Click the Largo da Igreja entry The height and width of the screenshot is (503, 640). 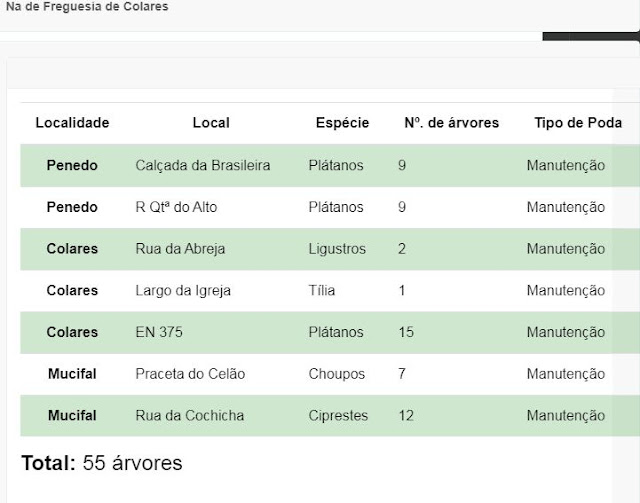click(183, 290)
